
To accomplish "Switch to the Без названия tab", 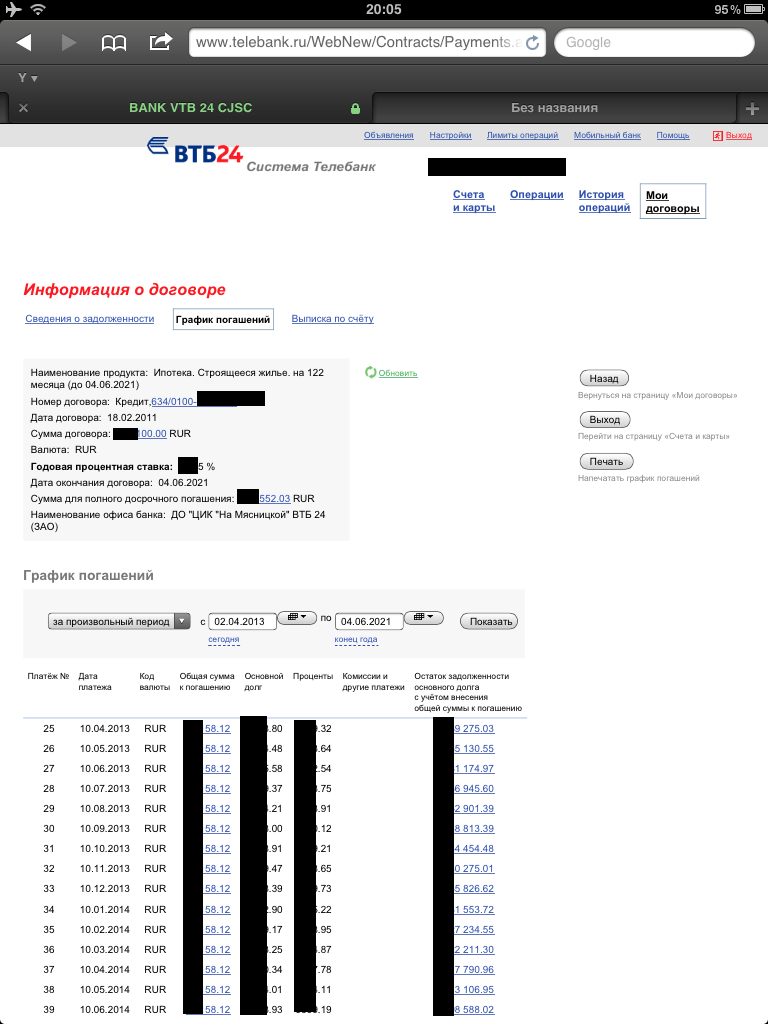I will click(x=554, y=108).
